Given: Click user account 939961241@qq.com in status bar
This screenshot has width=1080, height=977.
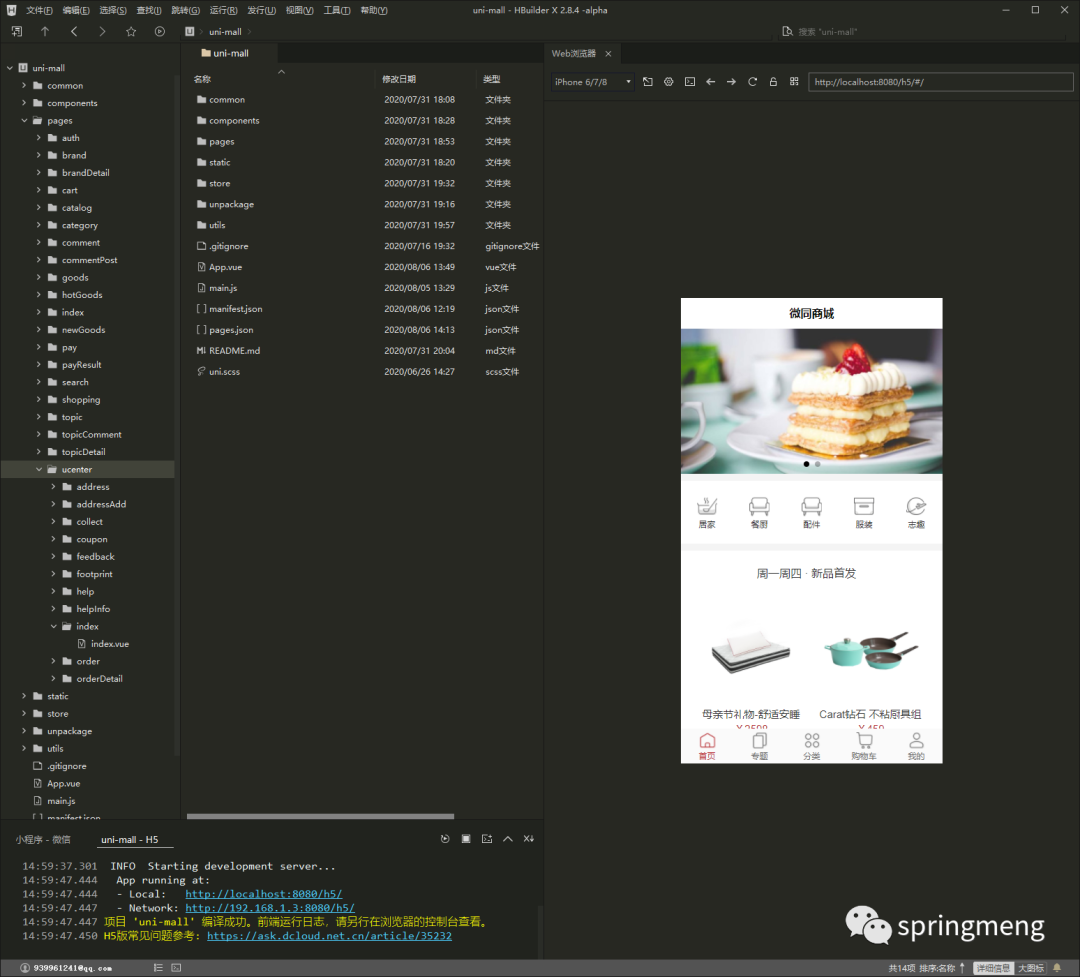Looking at the screenshot, I should (x=66, y=968).
